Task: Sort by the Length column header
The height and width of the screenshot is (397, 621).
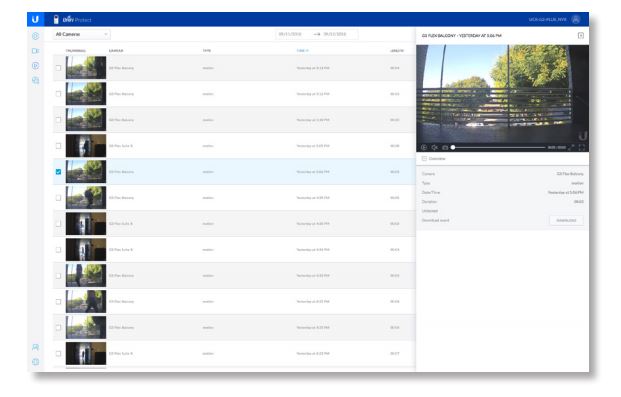Action: click(x=396, y=51)
